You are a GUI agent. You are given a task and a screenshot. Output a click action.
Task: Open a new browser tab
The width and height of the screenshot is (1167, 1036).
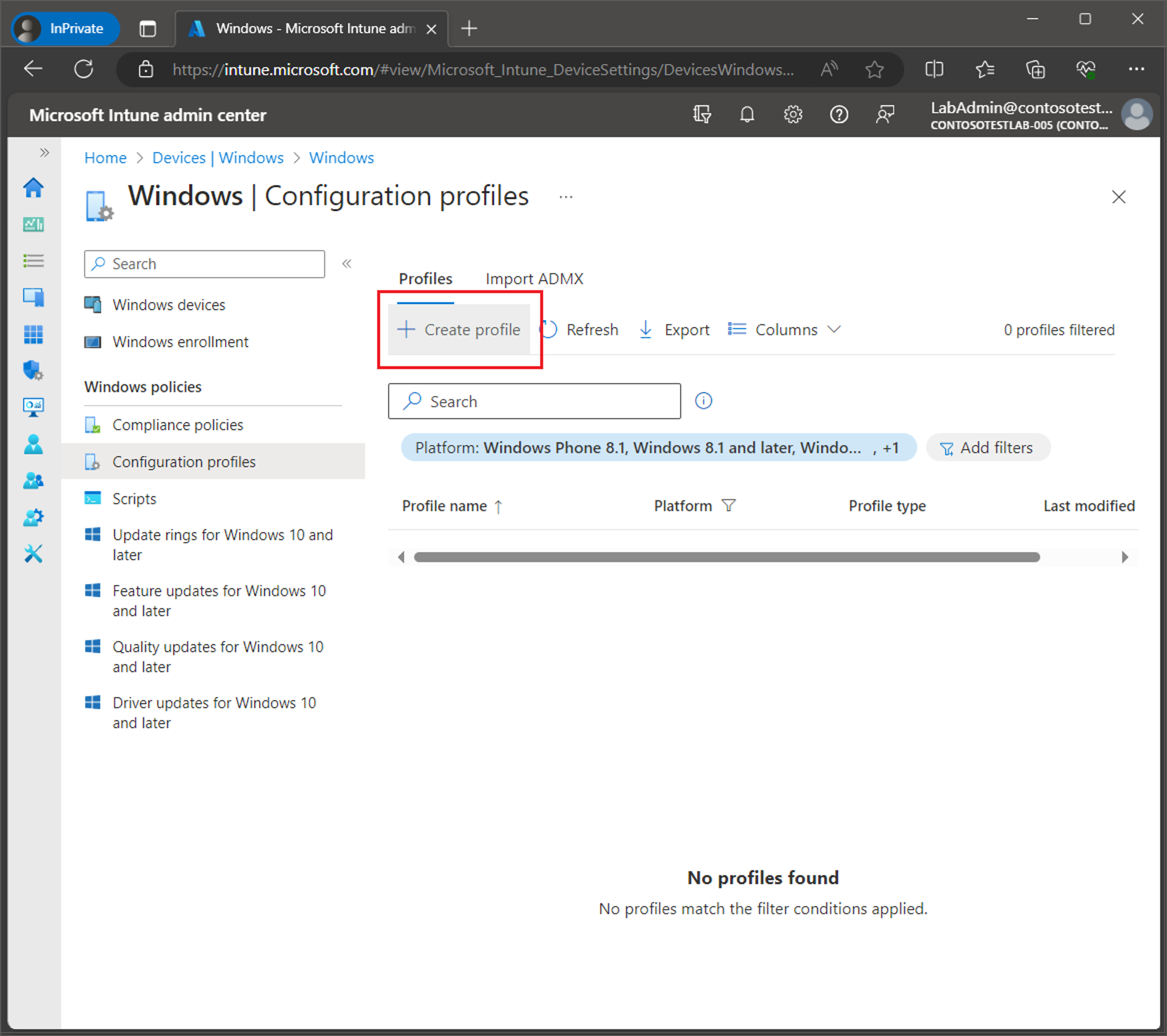[x=469, y=28]
